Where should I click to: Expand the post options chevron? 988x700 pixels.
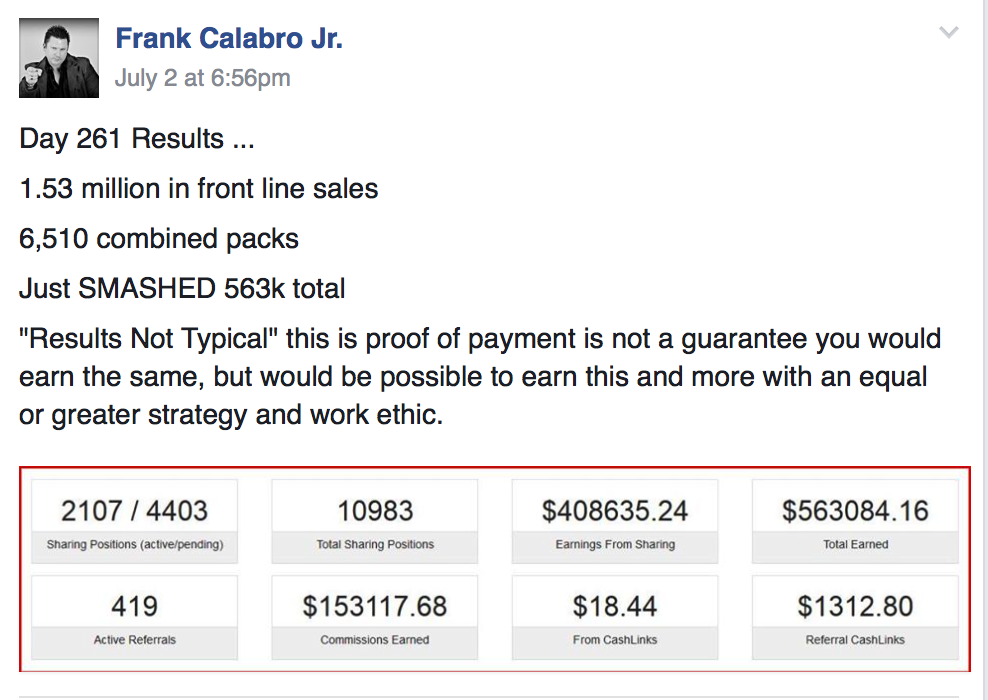[x=949, y=33]
